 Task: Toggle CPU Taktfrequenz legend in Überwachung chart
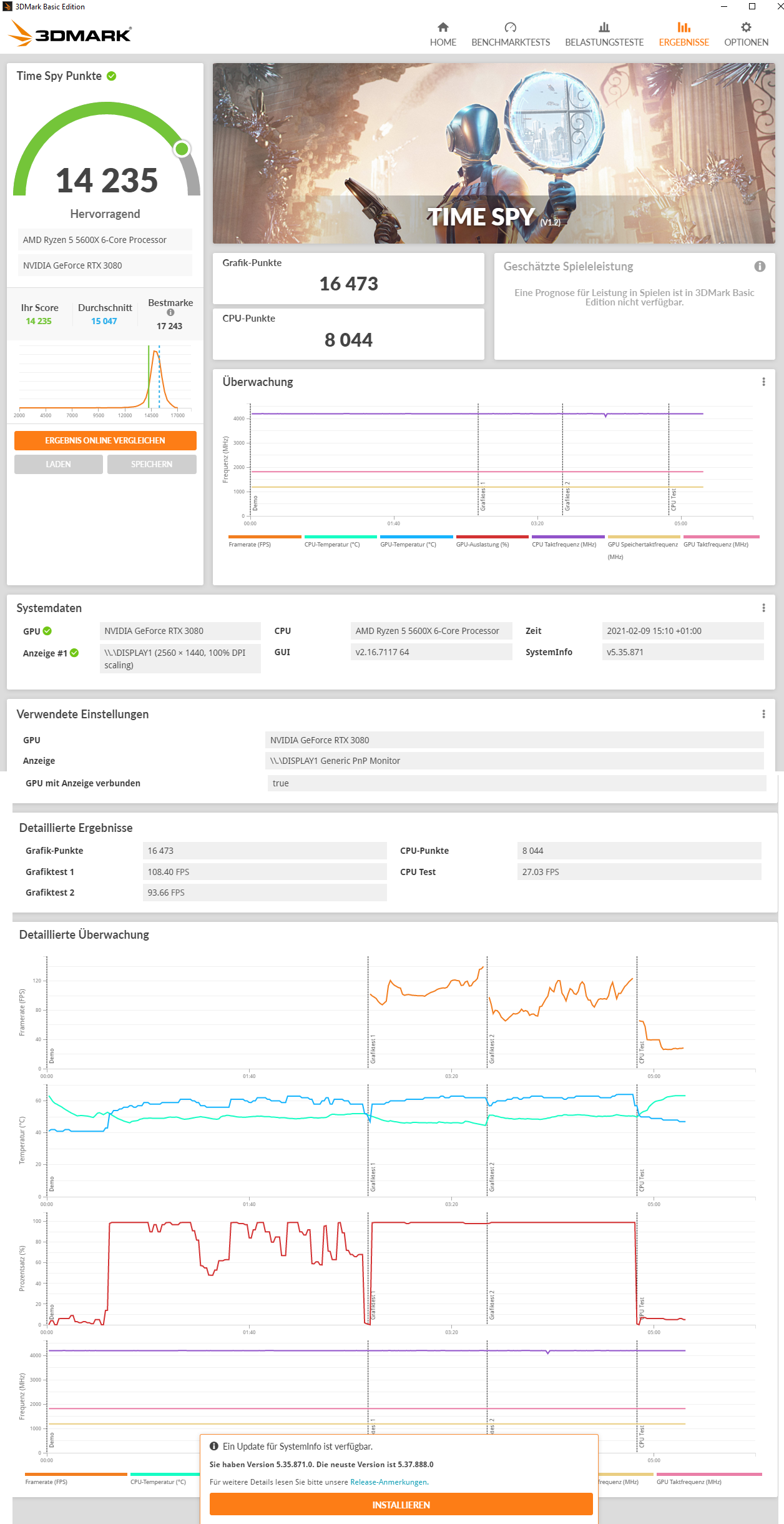pyautogui.click(x=567, y=542)
